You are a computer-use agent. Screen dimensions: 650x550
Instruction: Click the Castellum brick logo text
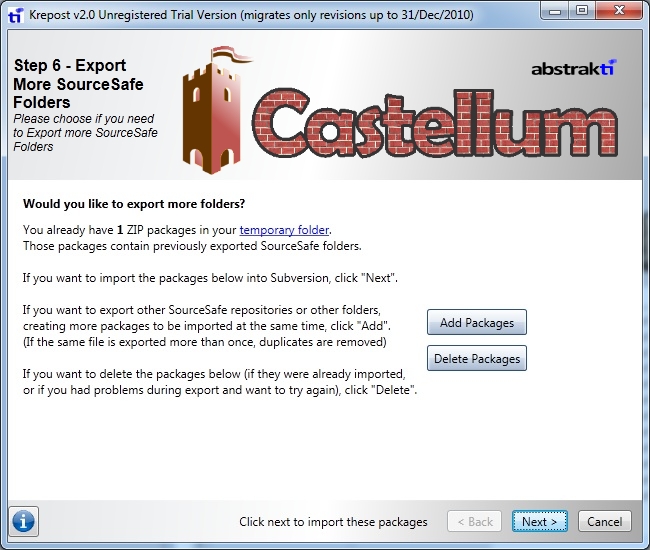[435, 123]
